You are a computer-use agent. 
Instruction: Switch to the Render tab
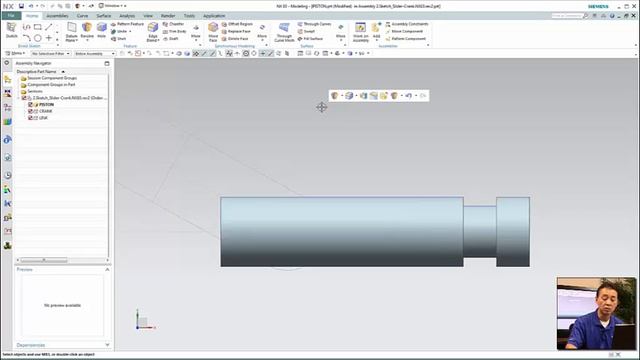click(168, 16)
